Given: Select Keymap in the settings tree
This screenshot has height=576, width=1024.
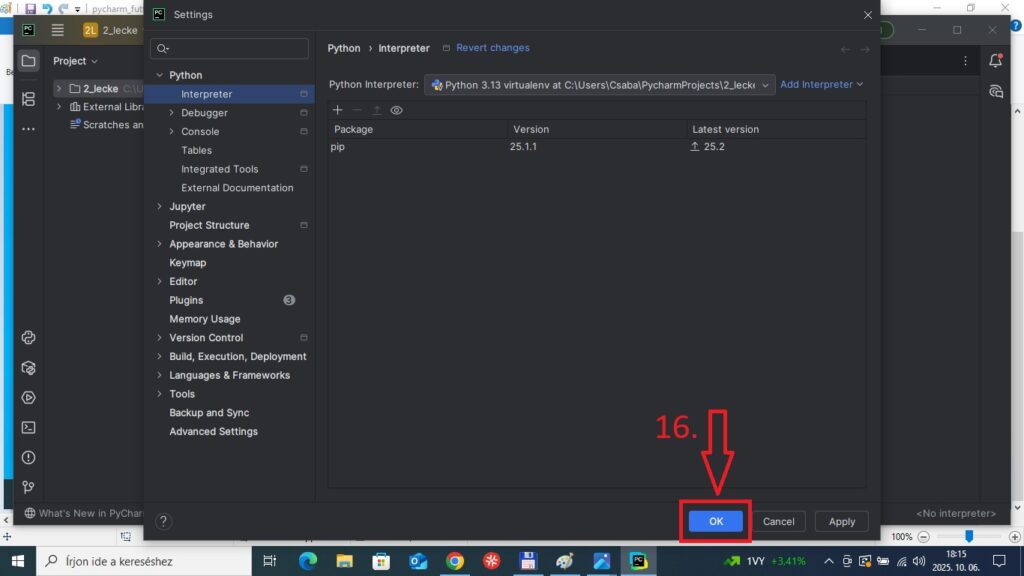Looking at the screenshot, I should [188, 263].
